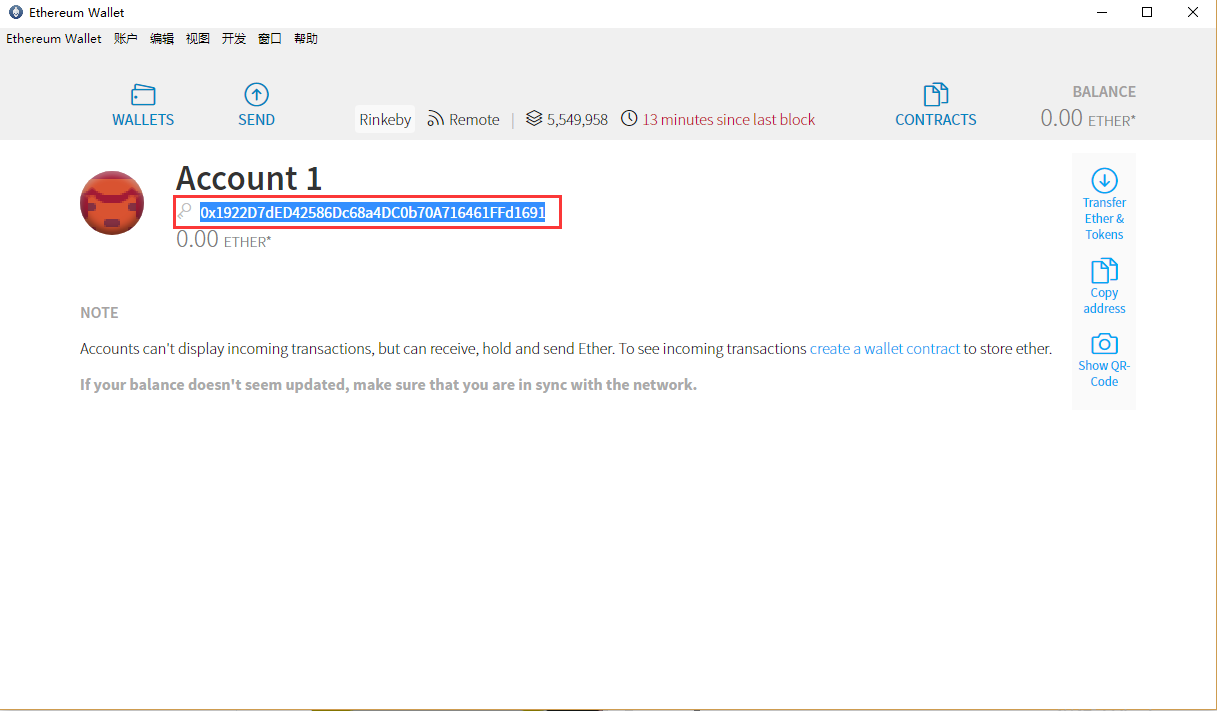
Task: Show the QR-Code of the address
Action: click(1104, 360)
